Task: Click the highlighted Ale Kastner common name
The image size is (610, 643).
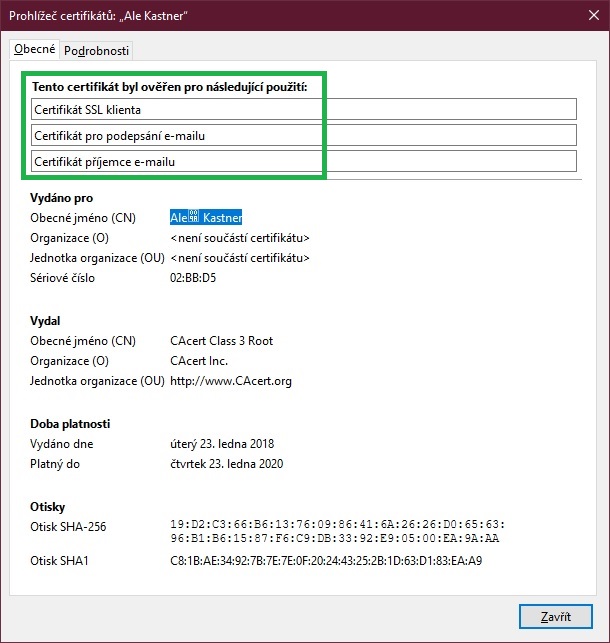Action: click(x=207, y=218)
